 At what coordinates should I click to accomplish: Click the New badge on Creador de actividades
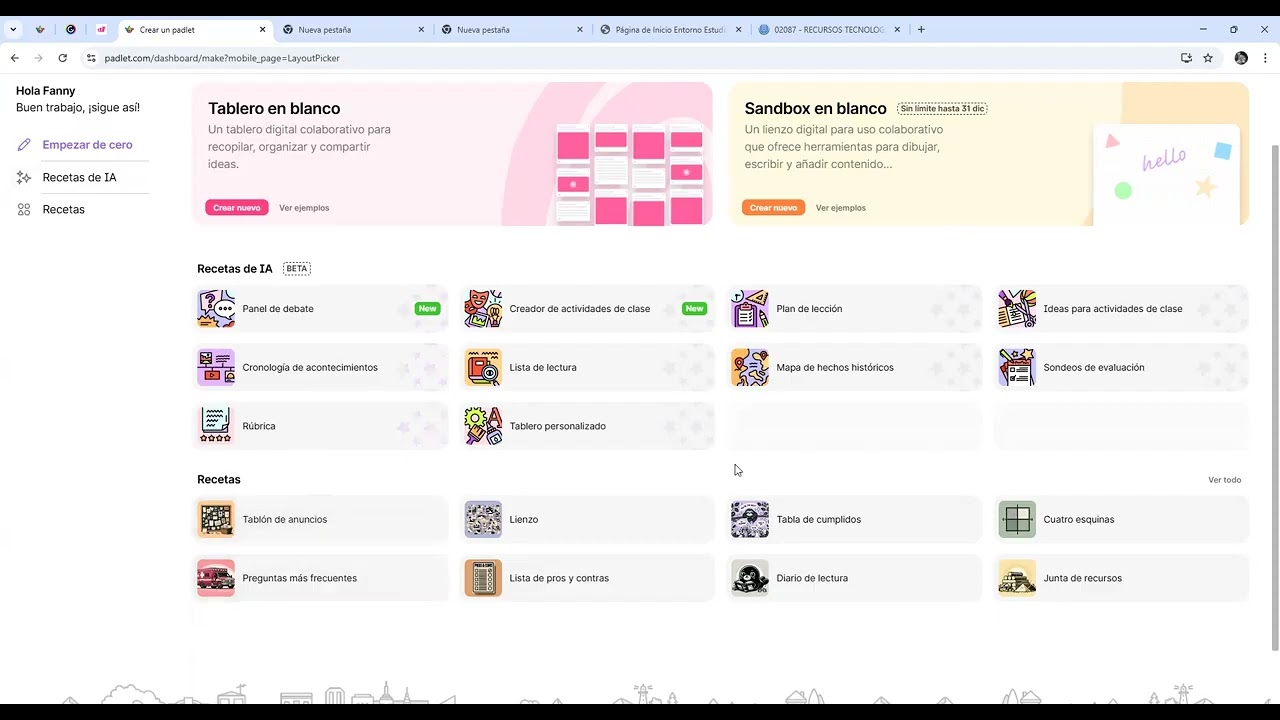(694, 309)
